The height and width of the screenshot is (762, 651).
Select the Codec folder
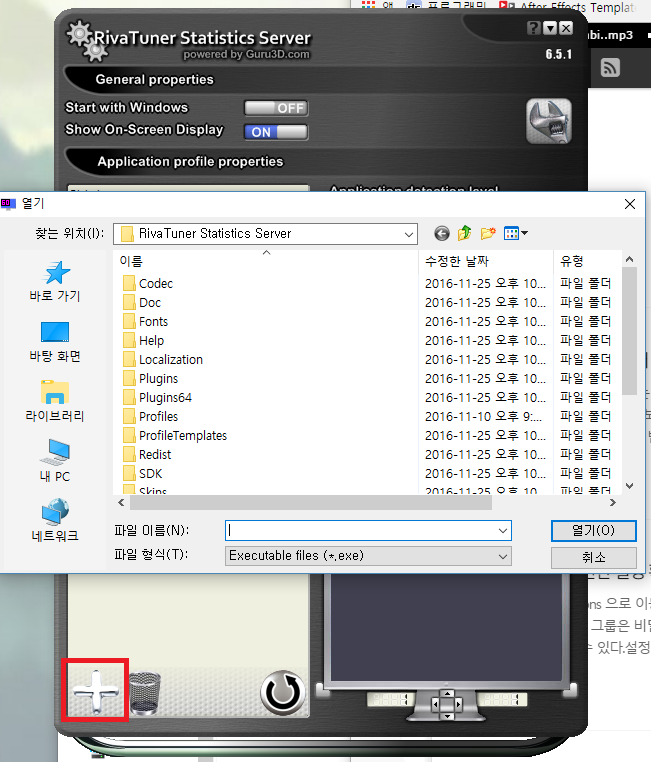[148, 283]
